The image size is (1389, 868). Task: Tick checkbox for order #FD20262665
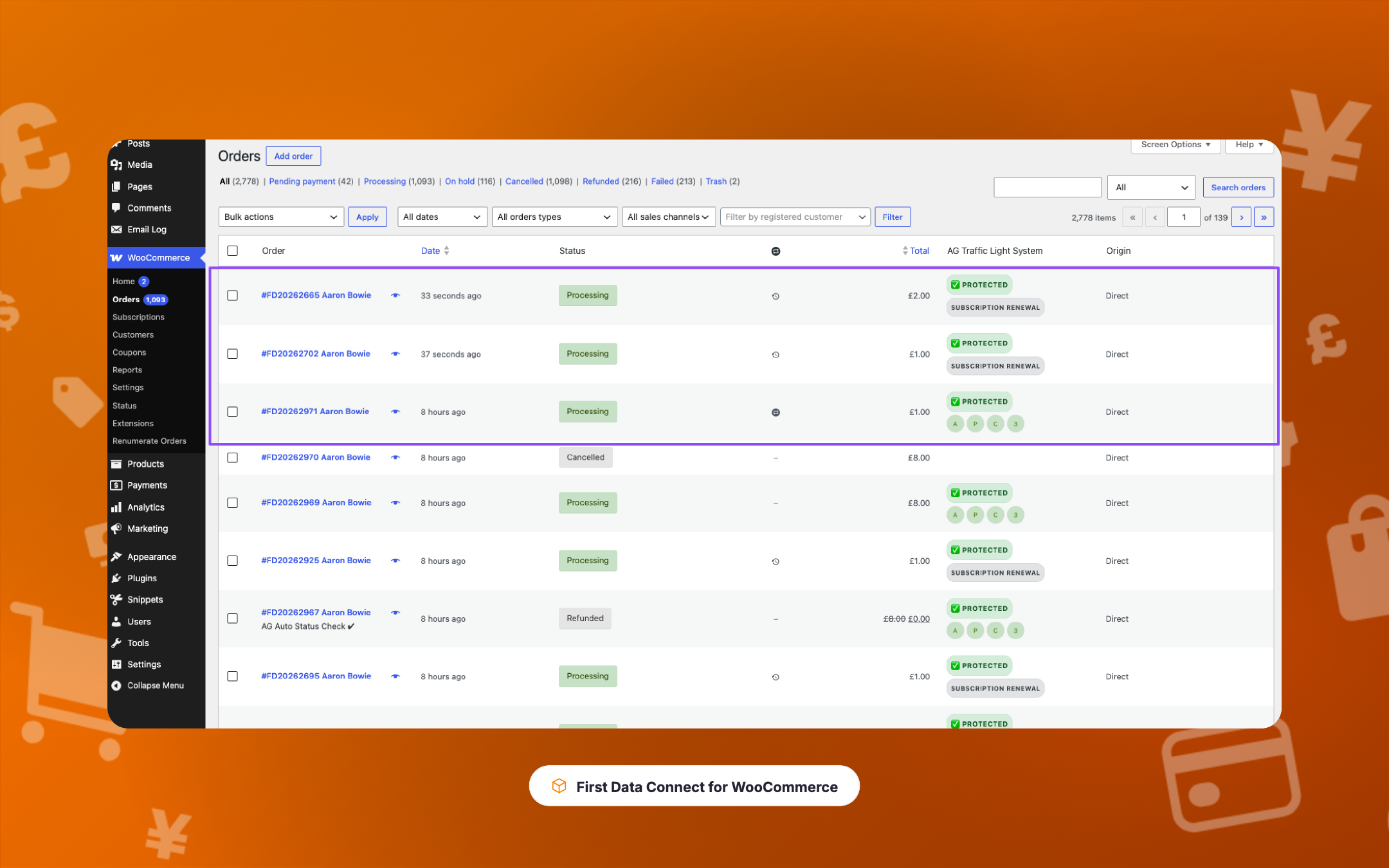(x=233, y=296)
